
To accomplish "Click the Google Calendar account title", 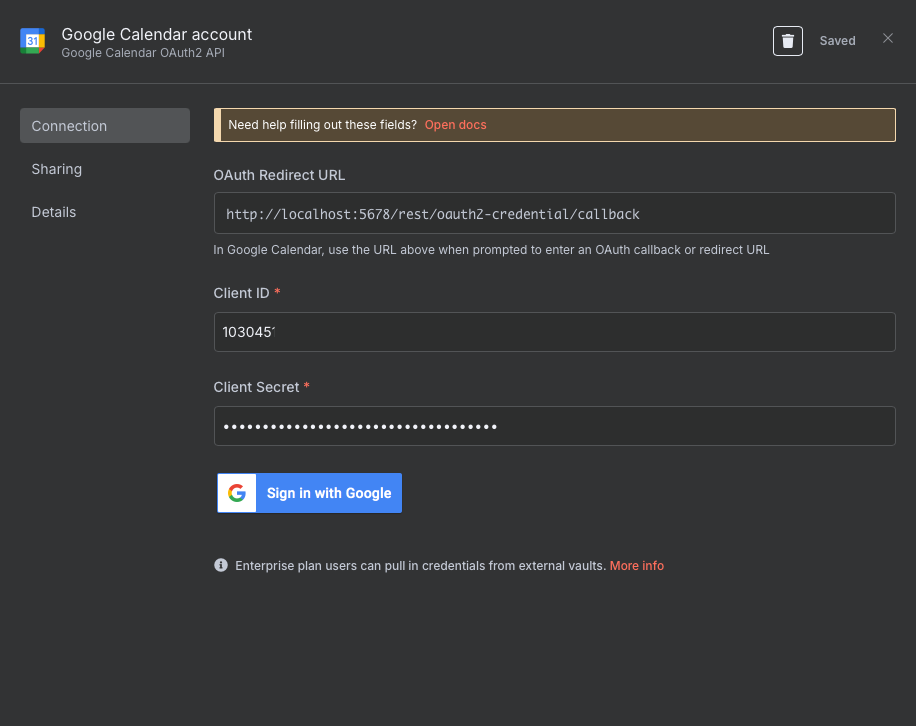I will tap(157, 34).
